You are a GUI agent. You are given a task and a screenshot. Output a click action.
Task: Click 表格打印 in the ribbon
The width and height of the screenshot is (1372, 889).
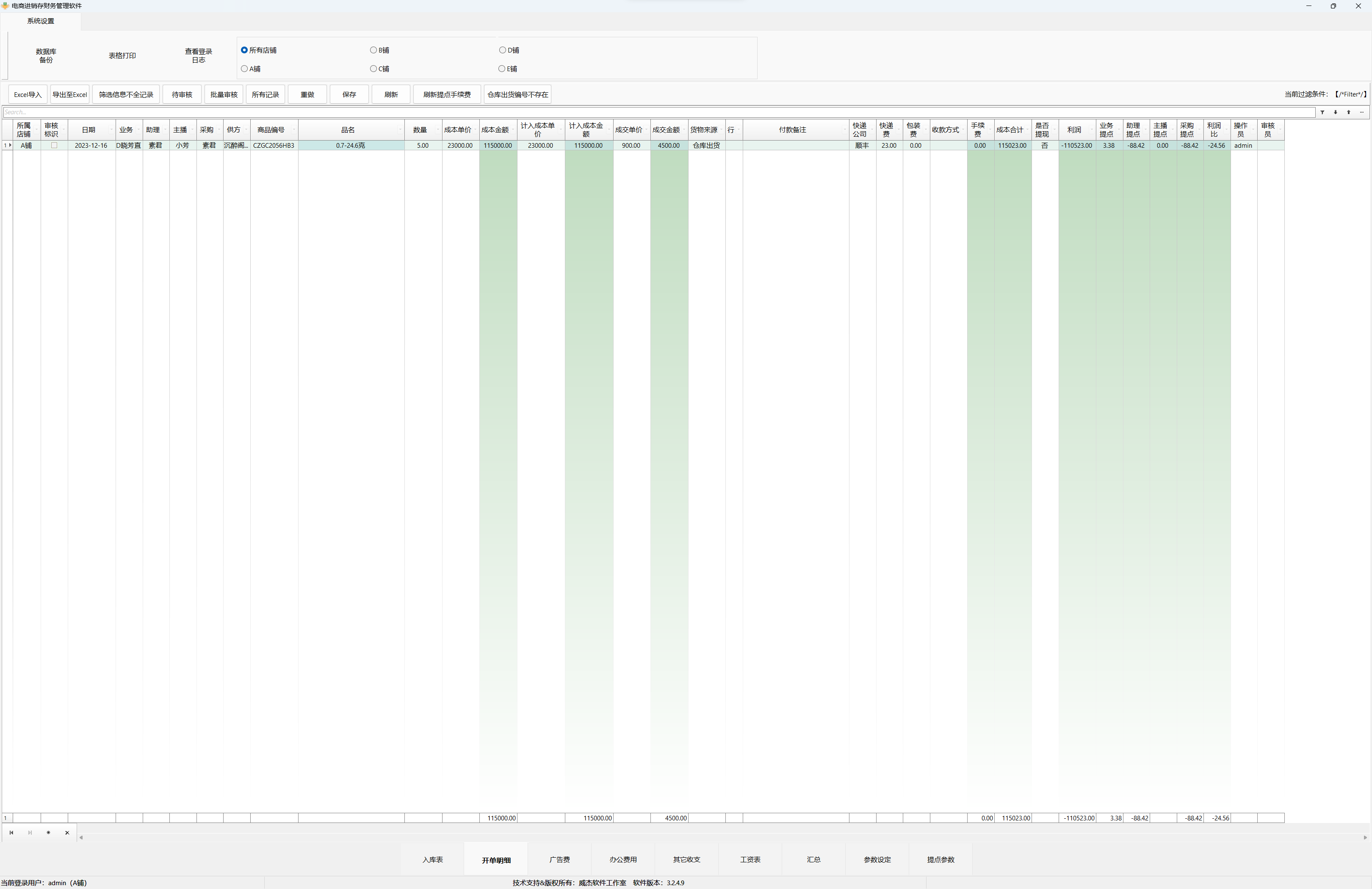pos(122,56)
